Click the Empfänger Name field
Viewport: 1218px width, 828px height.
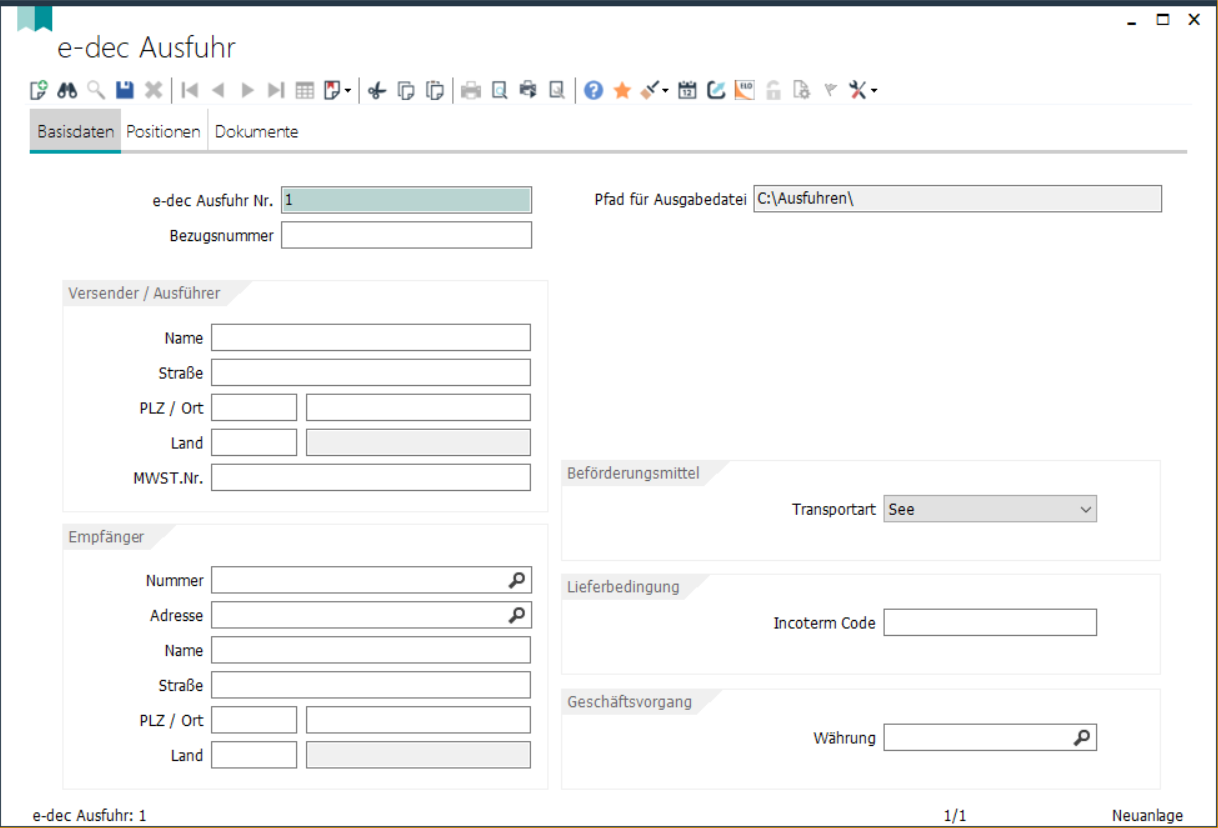coord(371,650)
